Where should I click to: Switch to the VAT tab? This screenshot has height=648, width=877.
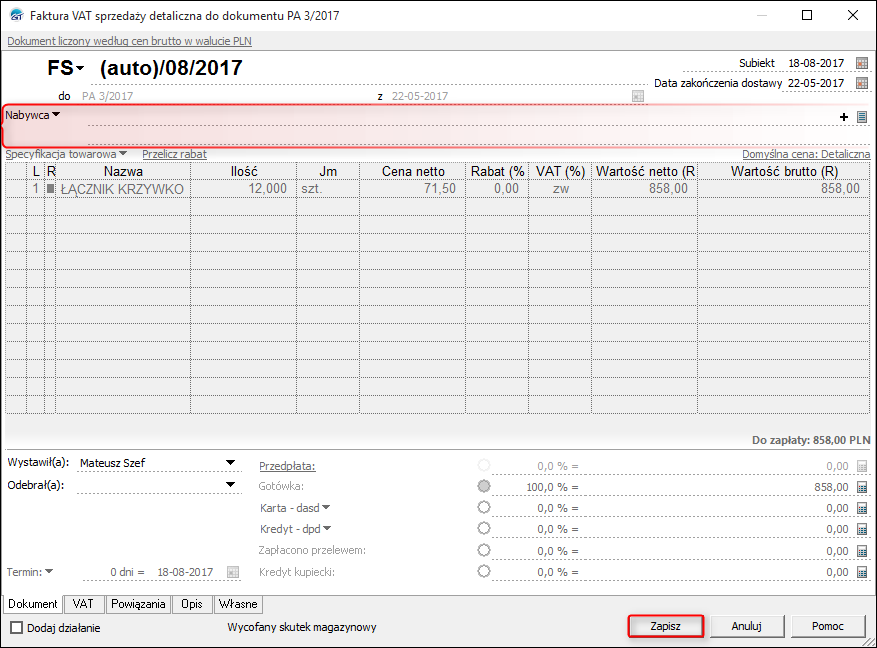(83, 604)
